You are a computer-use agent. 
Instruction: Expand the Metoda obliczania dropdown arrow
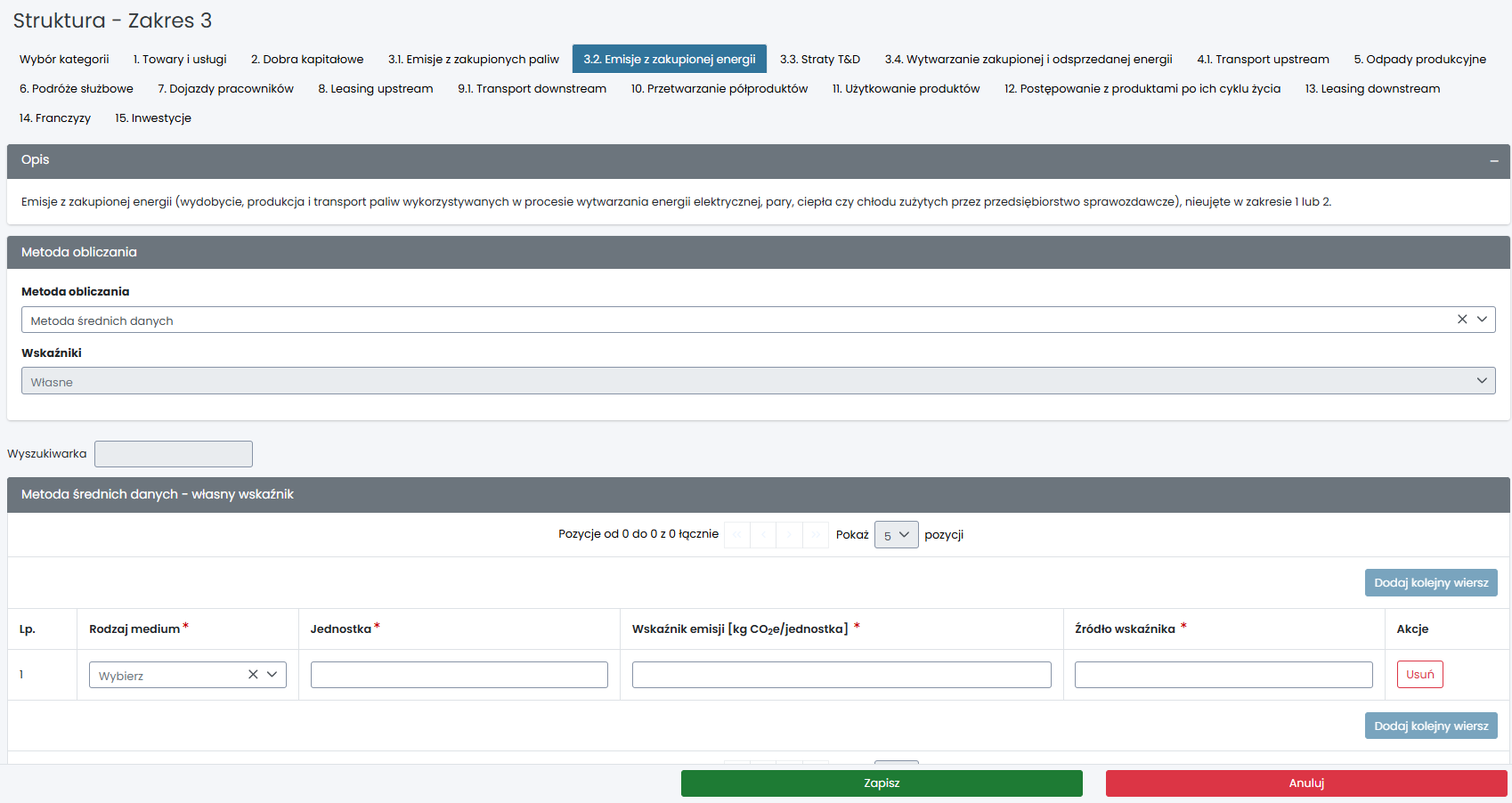1482,320
